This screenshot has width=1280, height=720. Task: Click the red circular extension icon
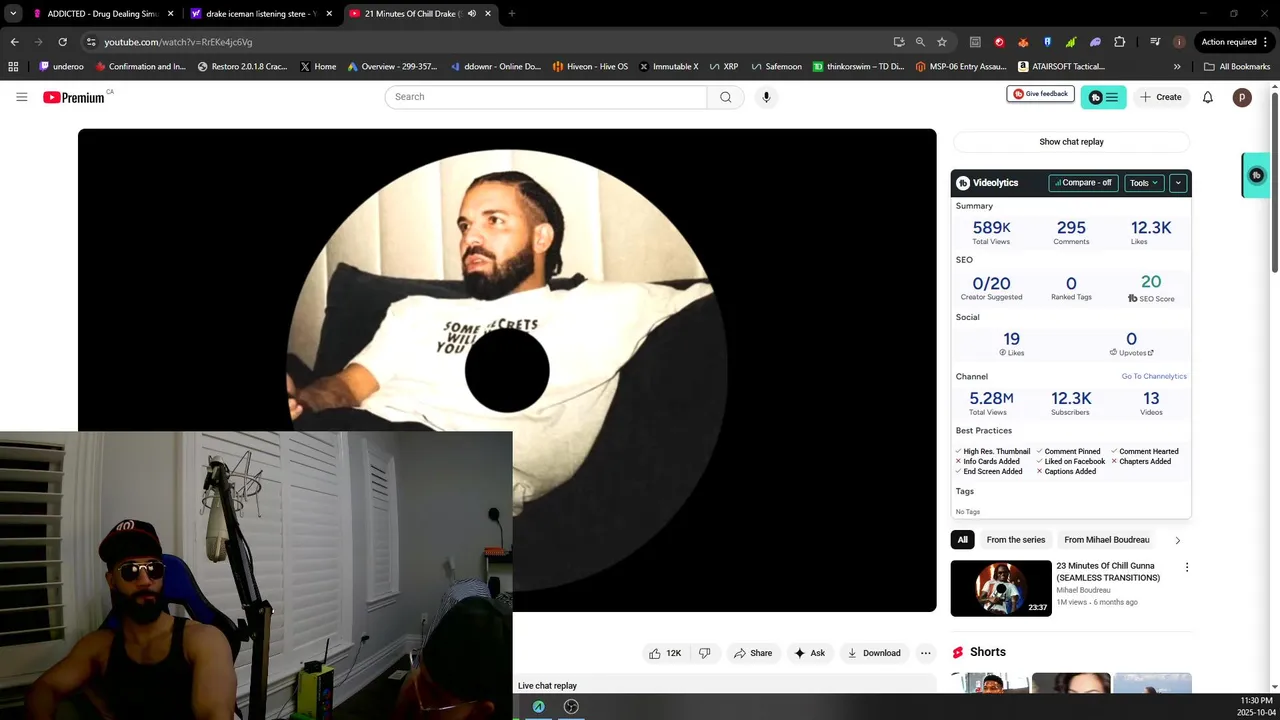[999, 42]
